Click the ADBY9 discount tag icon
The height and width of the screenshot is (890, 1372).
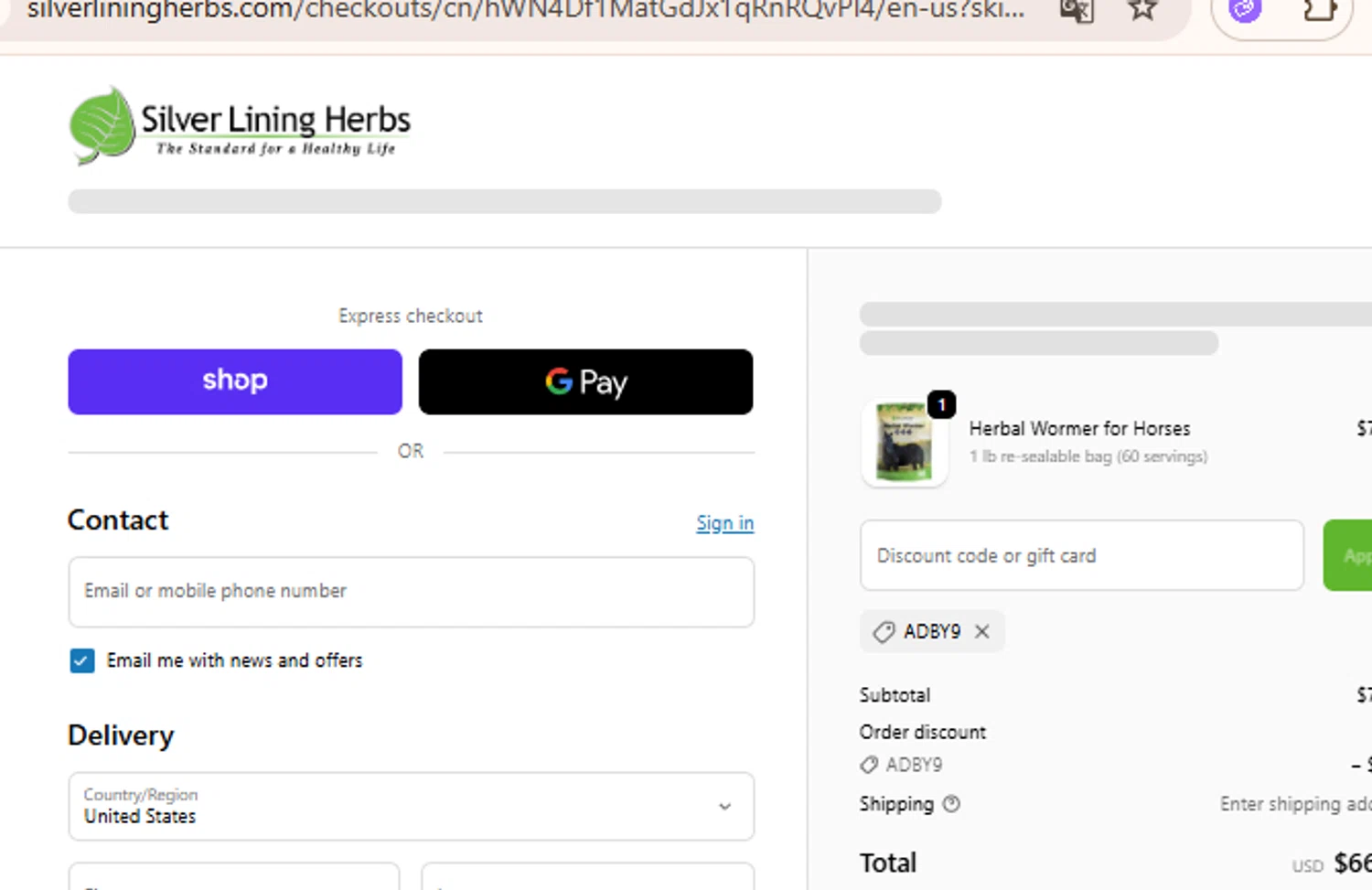pos(884,632)
